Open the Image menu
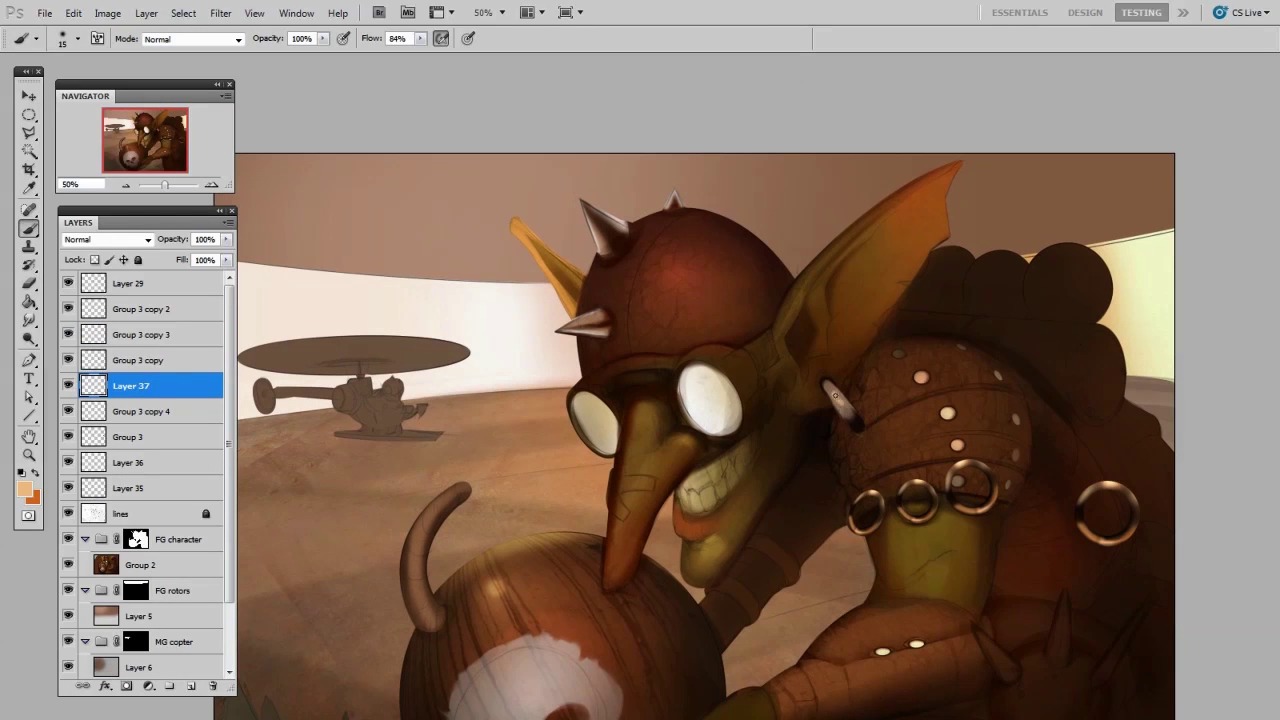Viewport: 1280px width, 720px height. (x=108, y=13)
